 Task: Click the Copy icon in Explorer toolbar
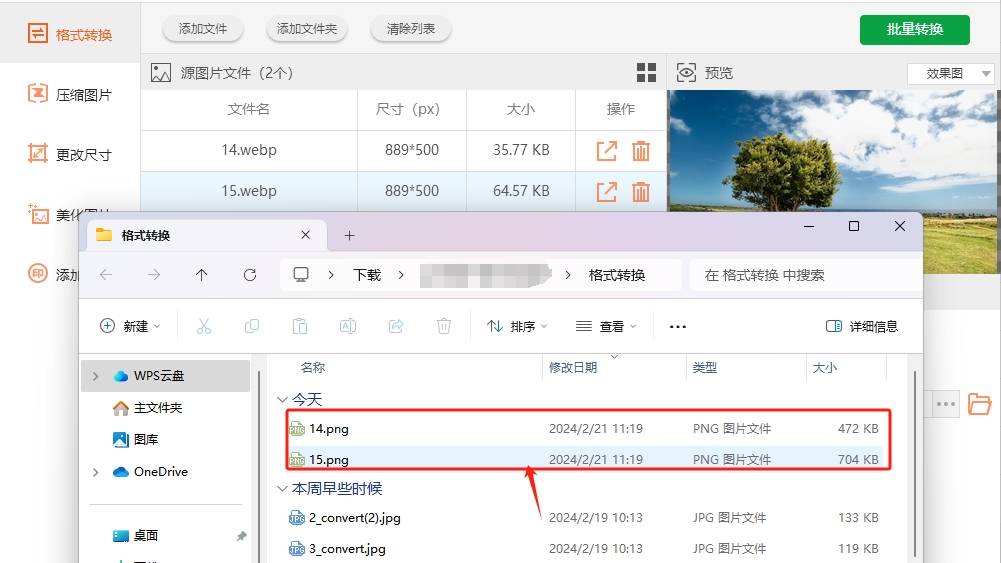point(252,326)
